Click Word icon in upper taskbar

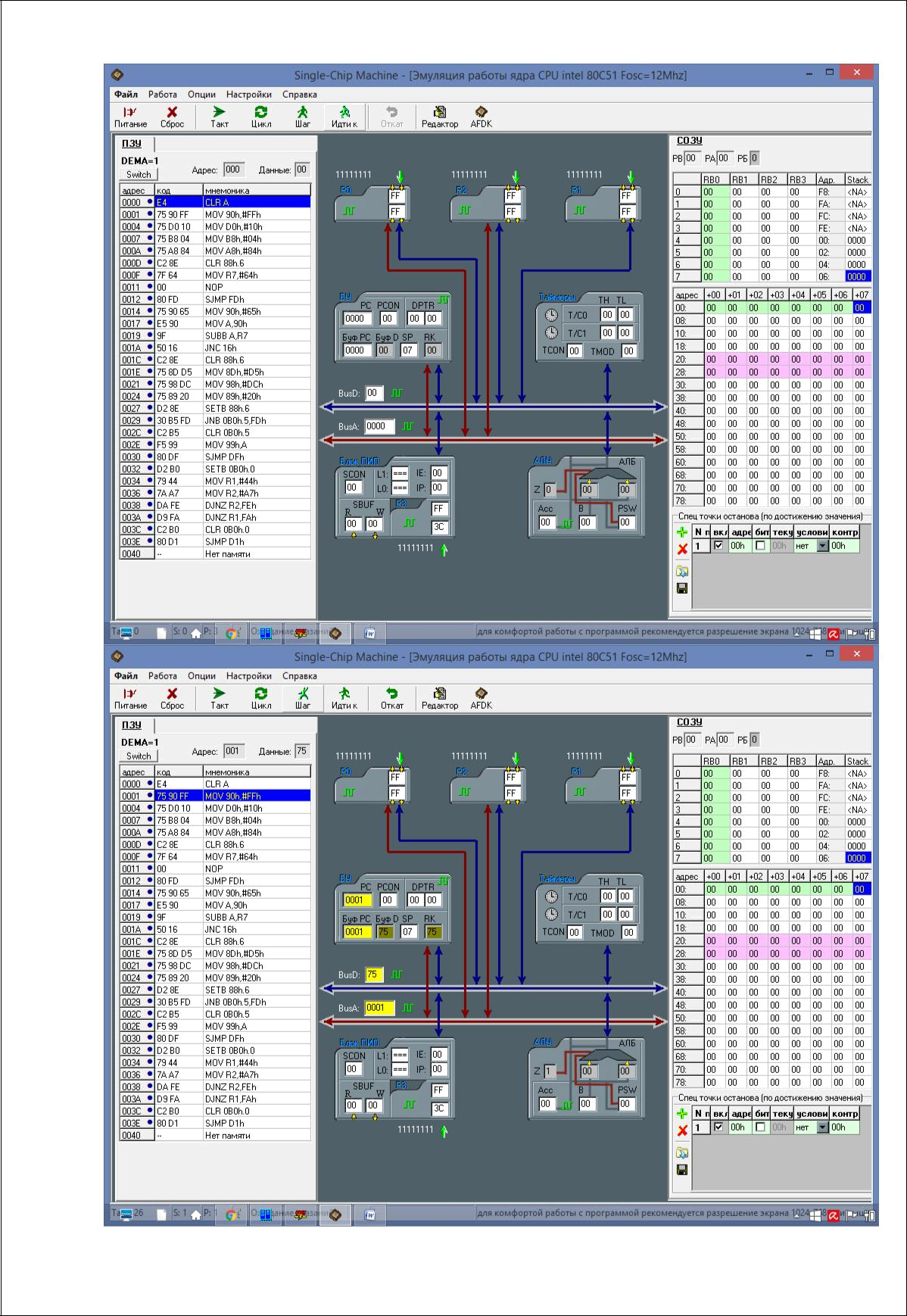(371, 633)
